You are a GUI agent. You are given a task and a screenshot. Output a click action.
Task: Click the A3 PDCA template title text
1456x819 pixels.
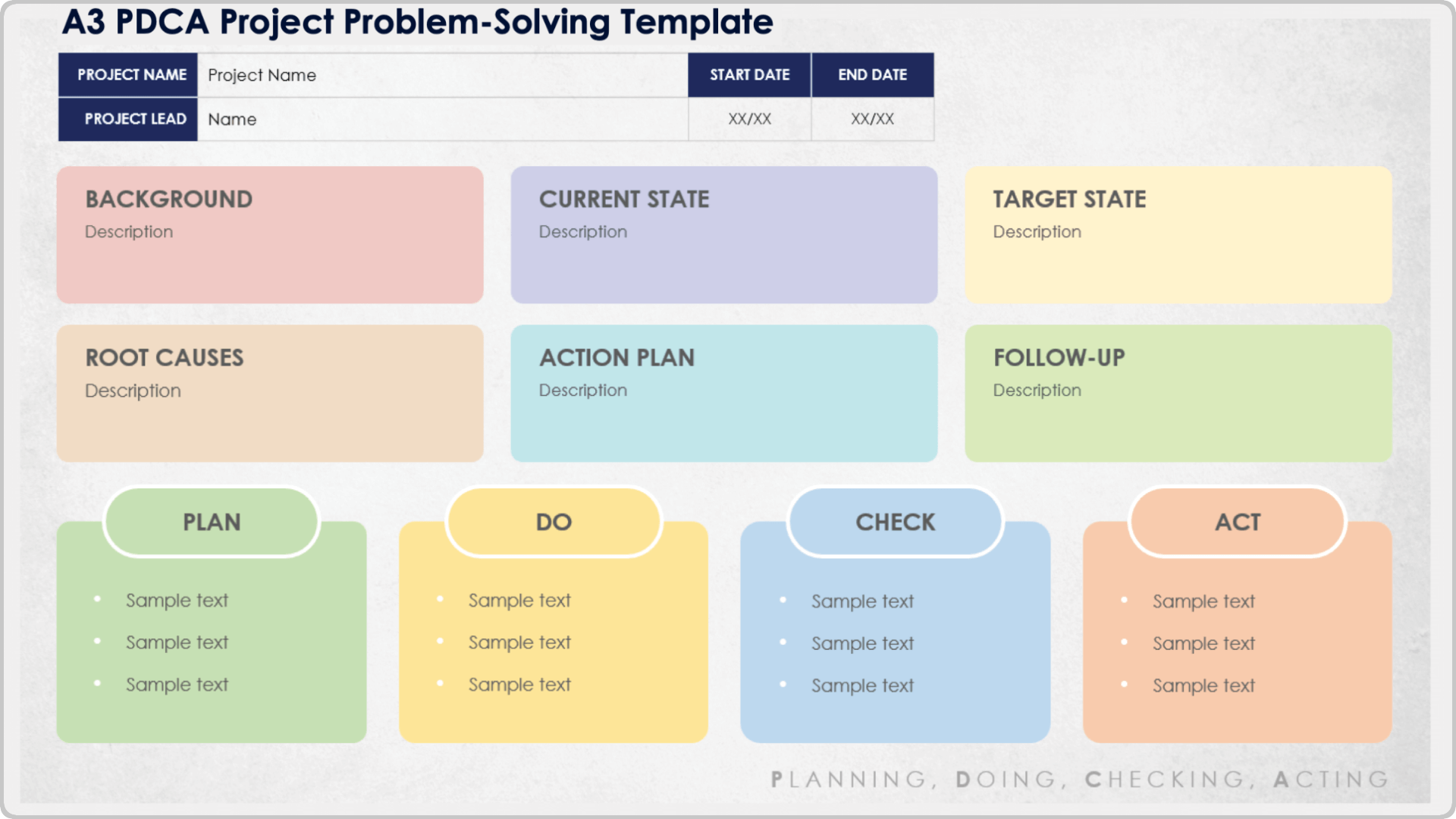point(417,22)
